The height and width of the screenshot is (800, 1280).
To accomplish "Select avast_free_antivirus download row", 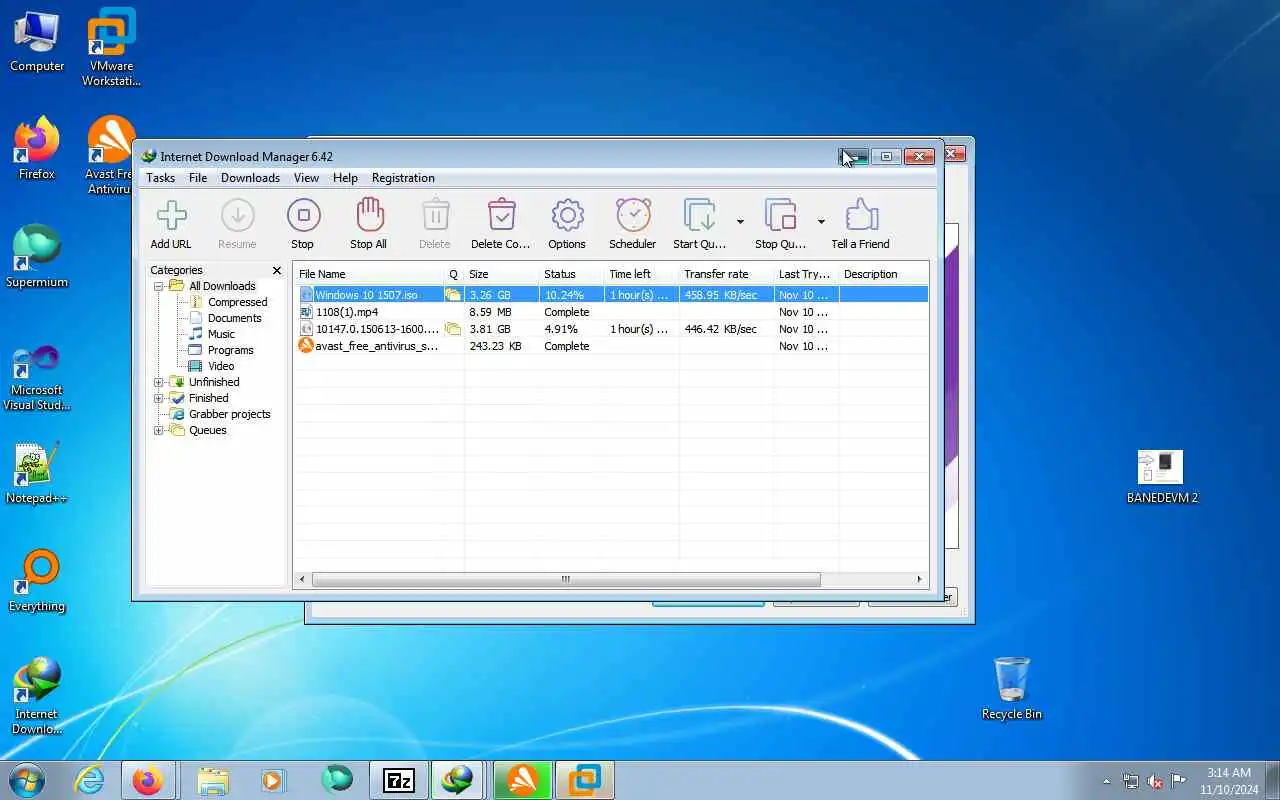I will click(611, 346).
